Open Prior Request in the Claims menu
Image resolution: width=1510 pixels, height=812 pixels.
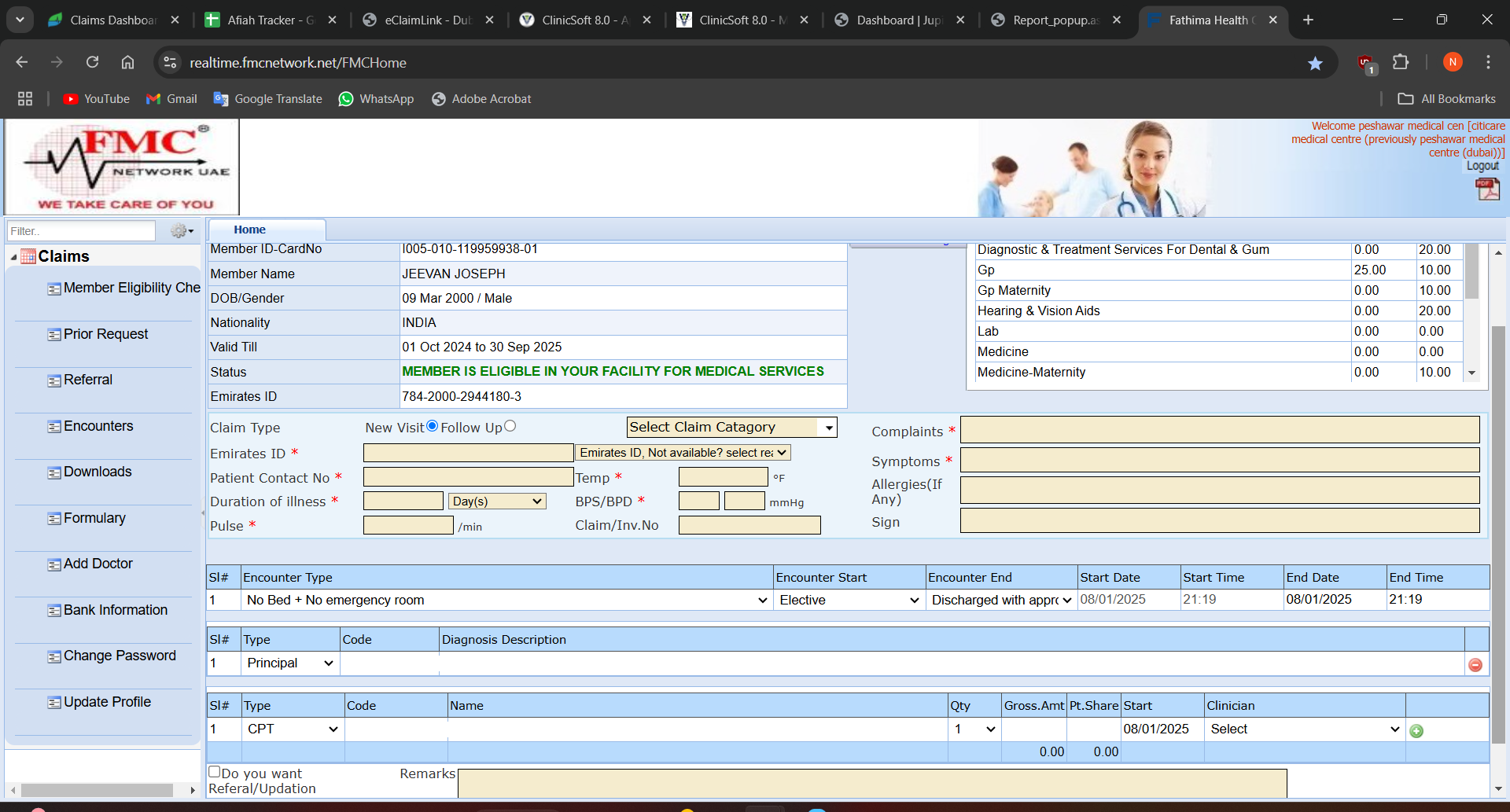click(105, 334)
